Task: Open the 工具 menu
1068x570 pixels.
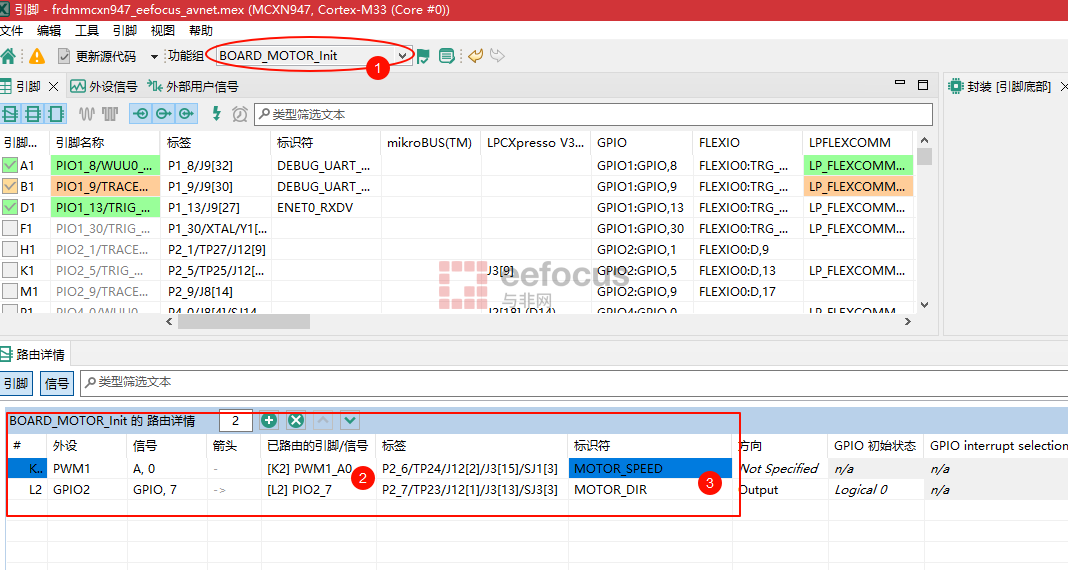Action: click(x=87, y=31)
